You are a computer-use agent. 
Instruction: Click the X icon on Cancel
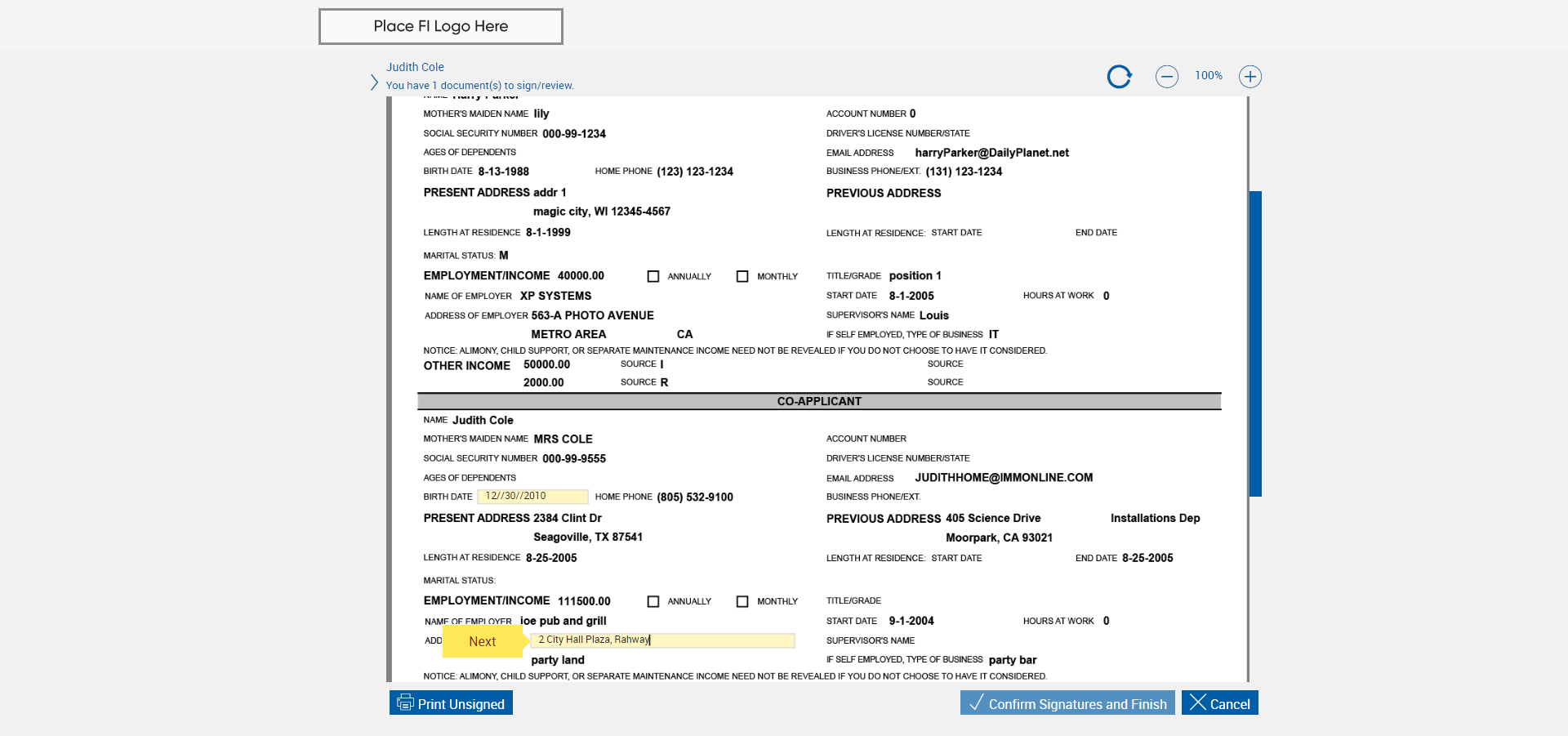pos(1197,703)
